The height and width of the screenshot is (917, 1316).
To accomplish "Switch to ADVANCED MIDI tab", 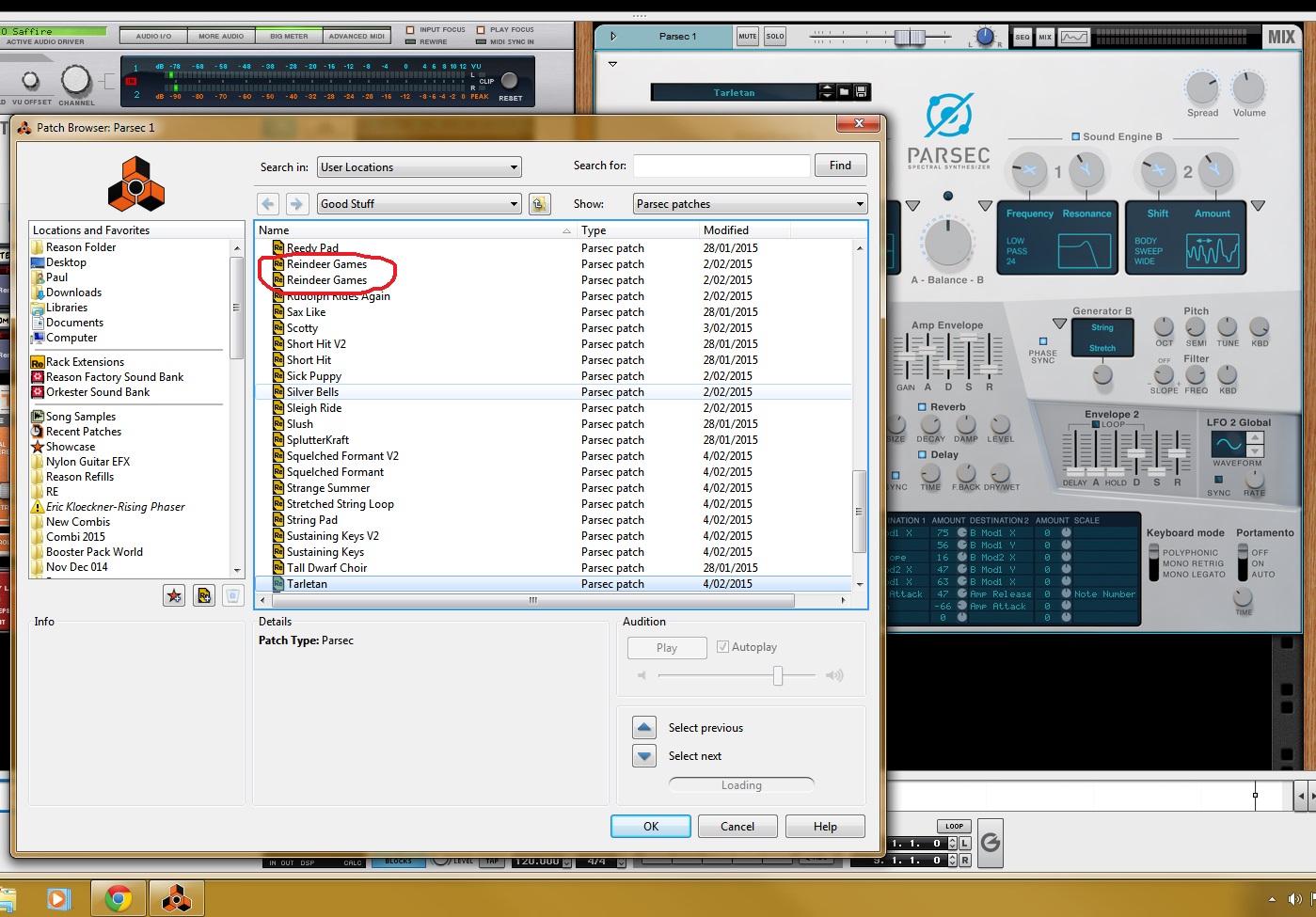I will [x=357, y=36].
